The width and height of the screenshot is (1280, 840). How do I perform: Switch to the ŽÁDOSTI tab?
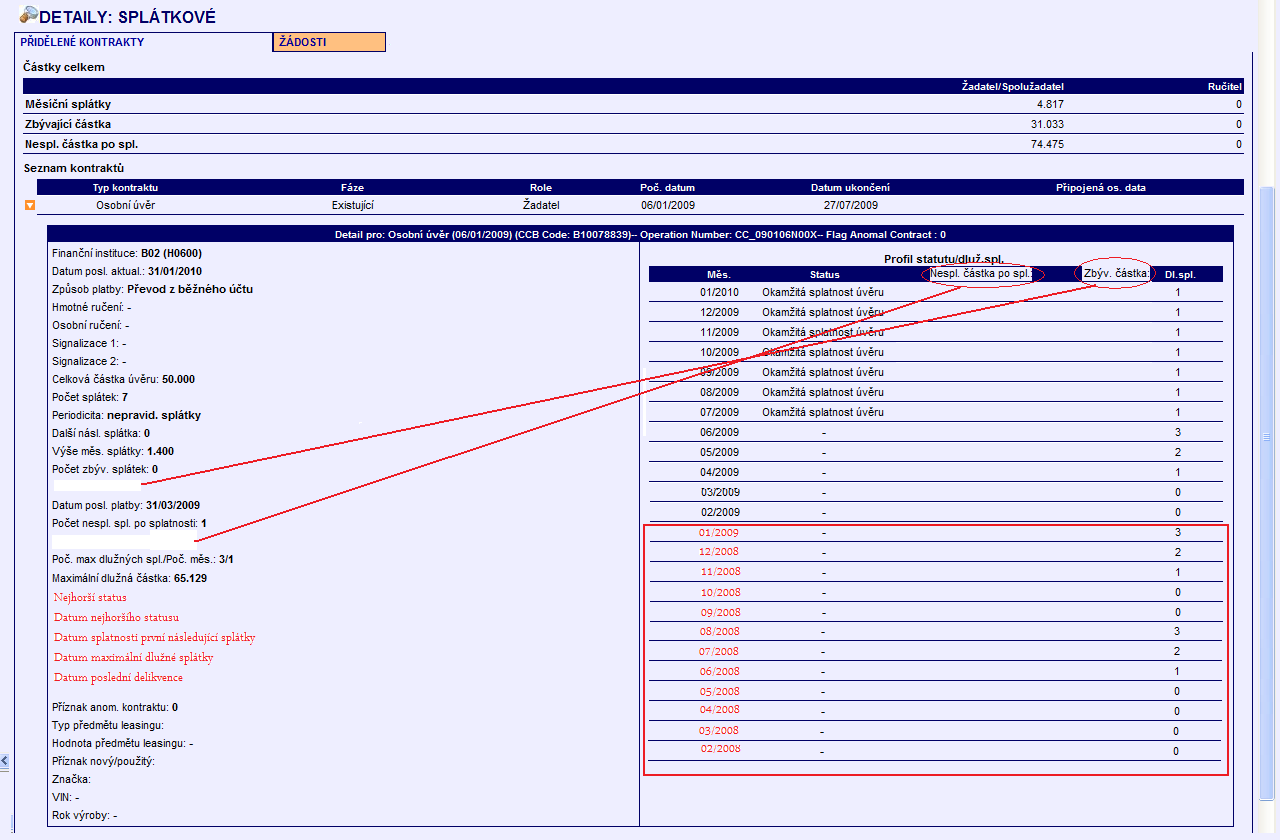(x=329, y=42)
